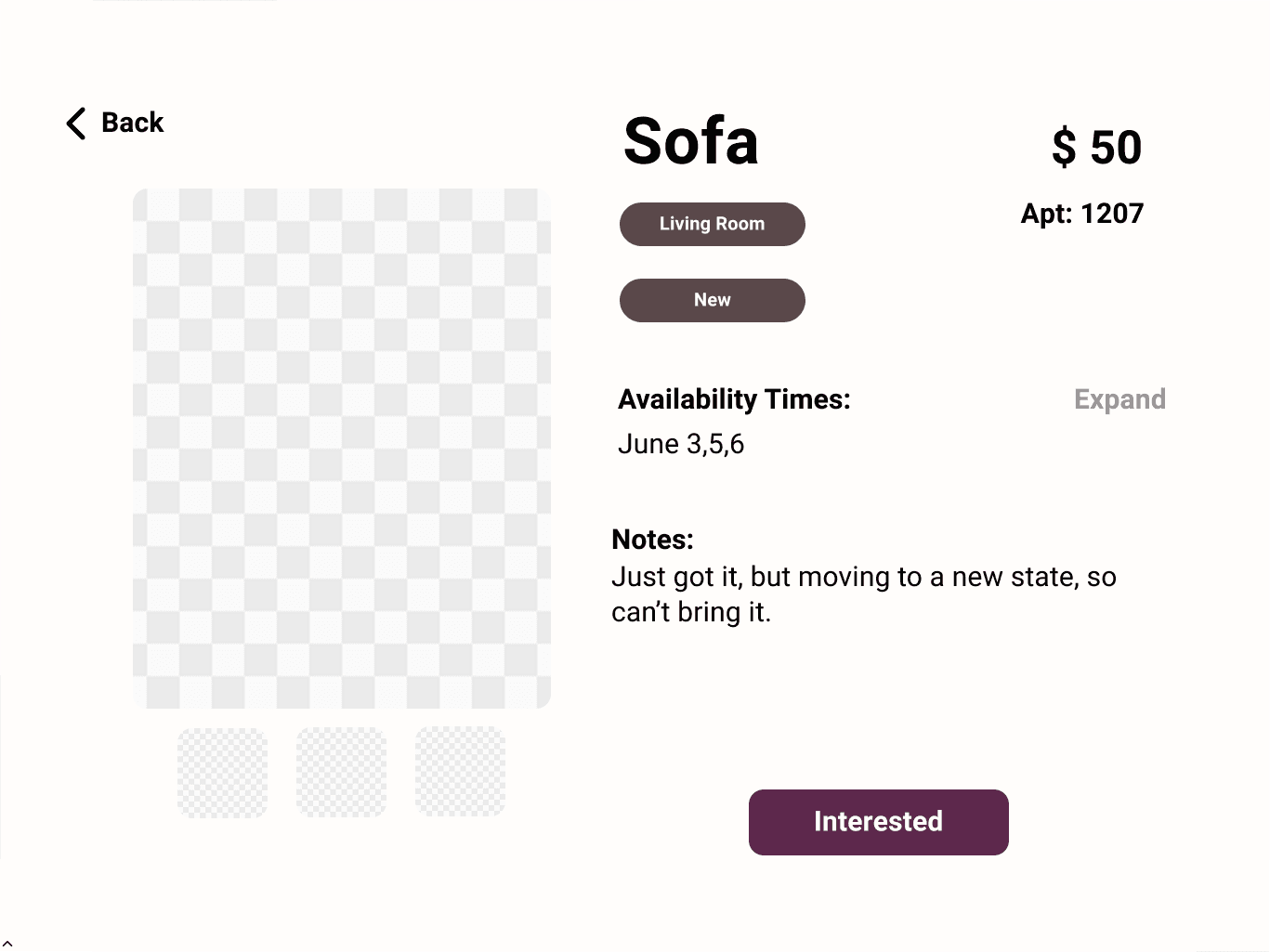Click the note line starting with "Just got it"
The image size is (1270, 952).
pyautogui.click(x=863, y=577)
